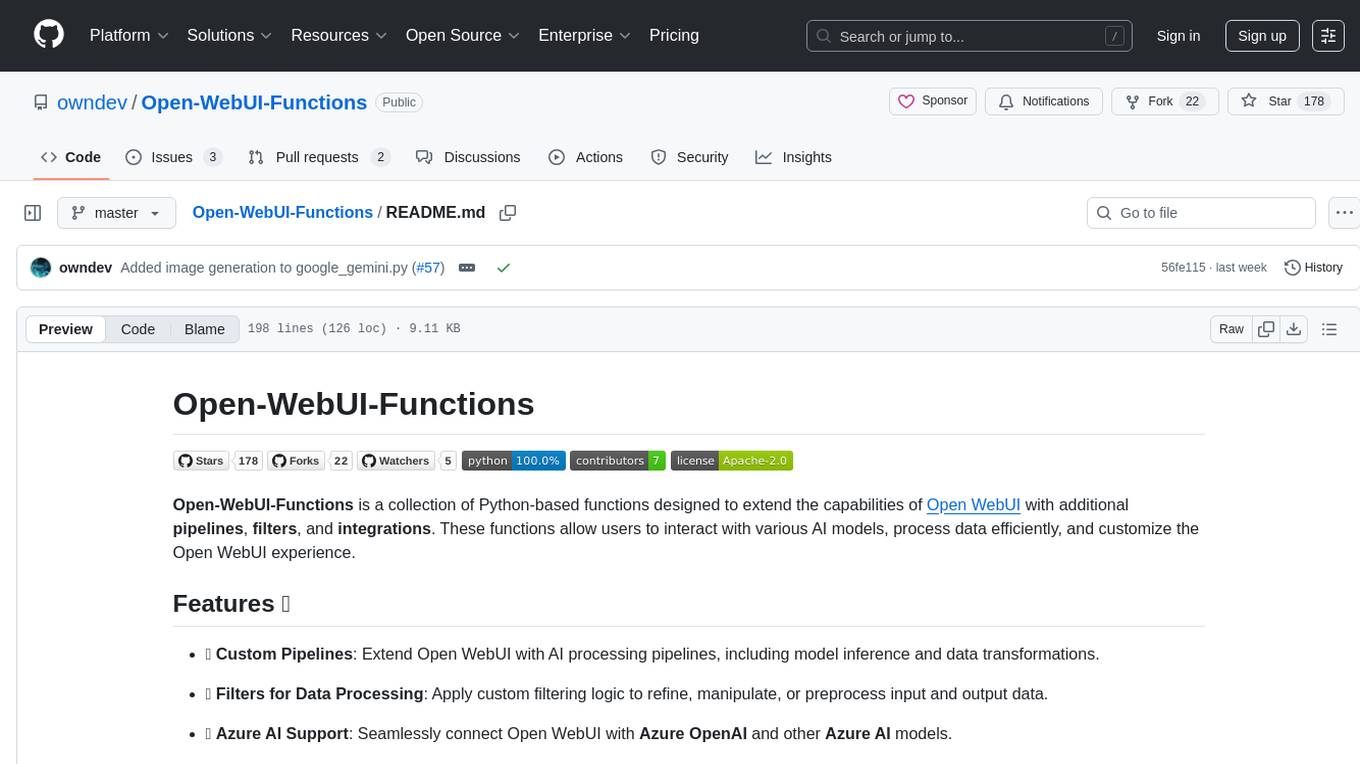Screen dimensions: 1360x764
Task: Open the Pricing page
Action: click(674, 35)
